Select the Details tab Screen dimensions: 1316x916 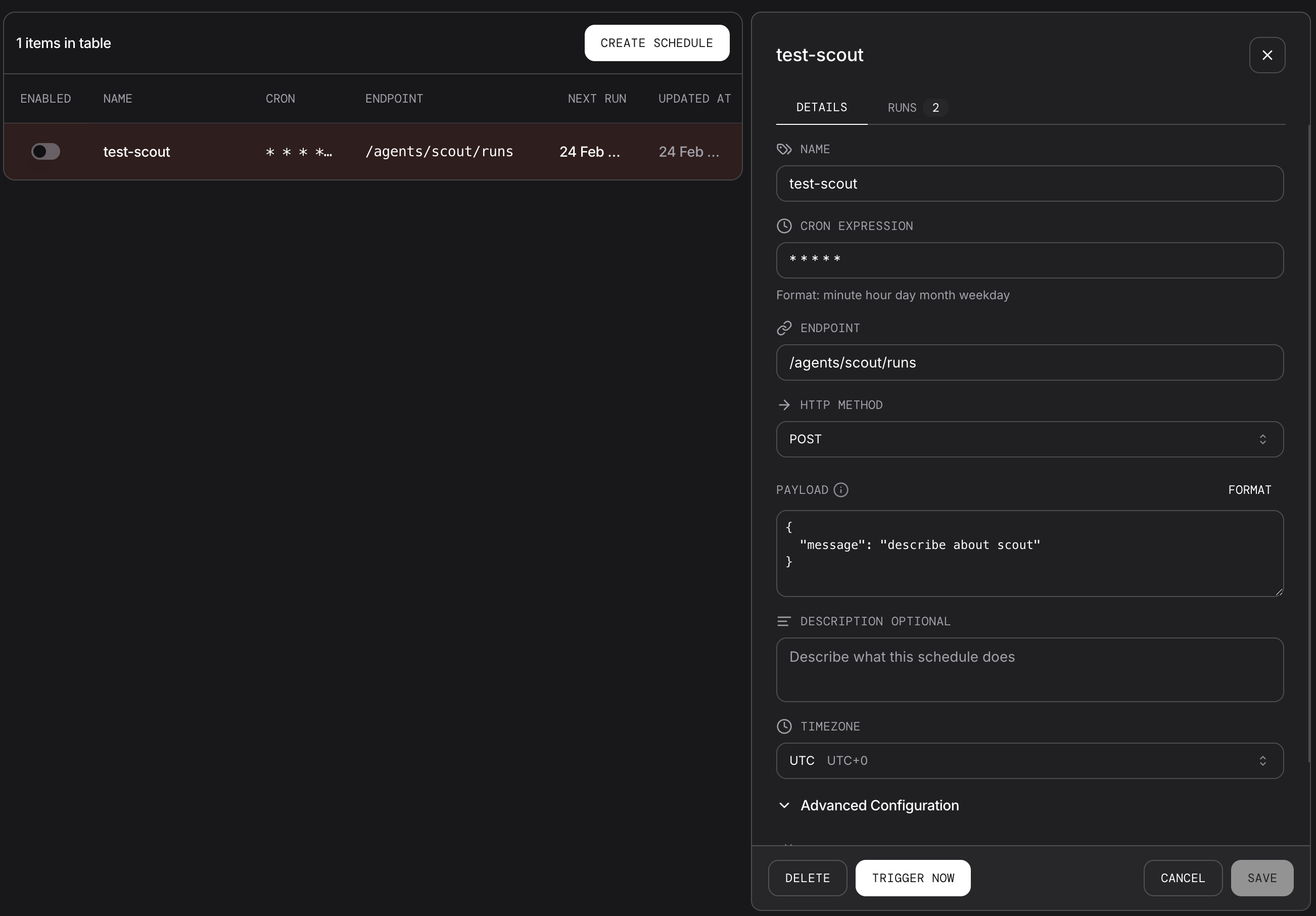pos(821,108)
